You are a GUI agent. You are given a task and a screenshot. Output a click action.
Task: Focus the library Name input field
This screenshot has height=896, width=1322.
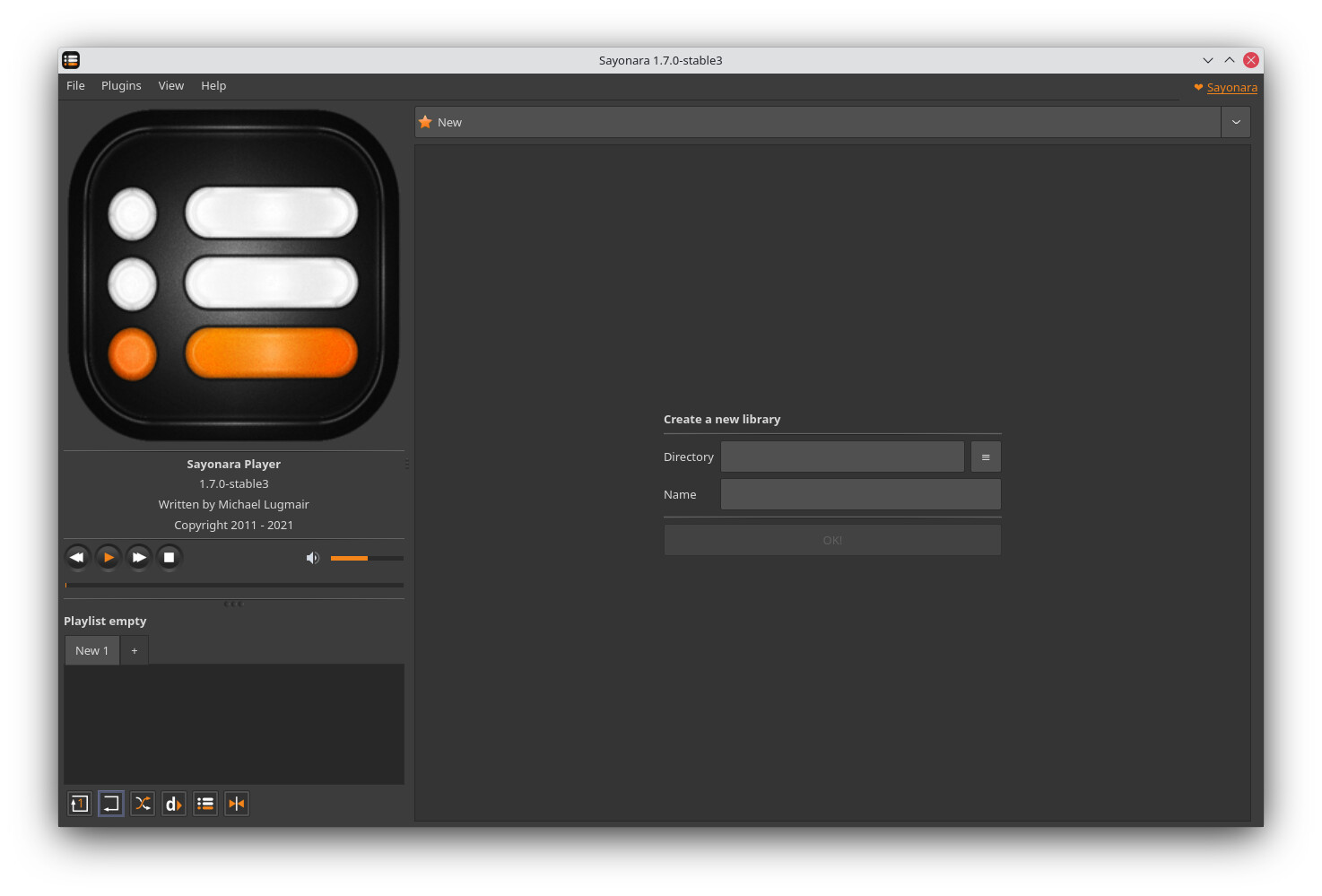[861, 494]
